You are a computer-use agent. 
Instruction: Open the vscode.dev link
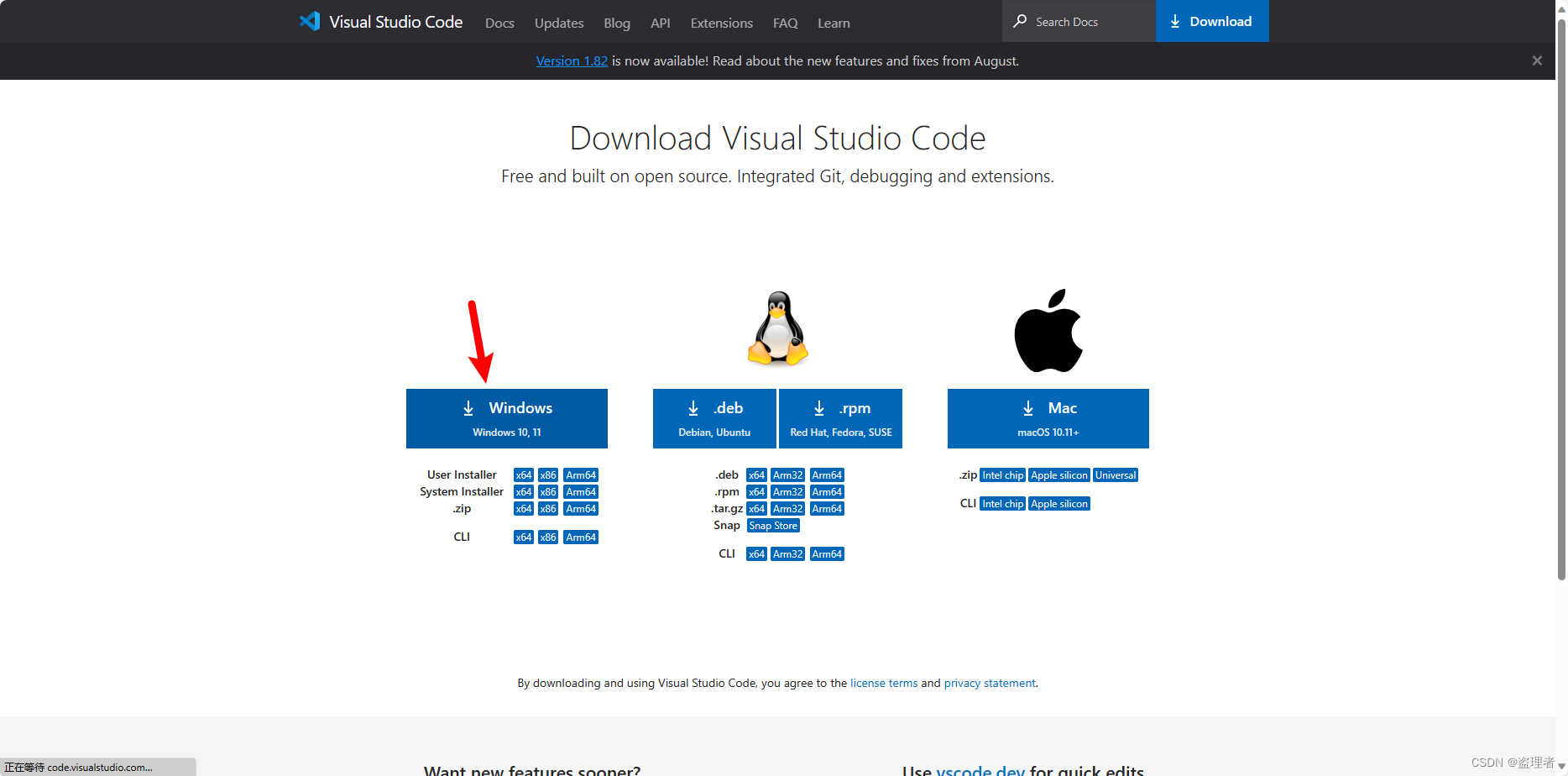tap(980, 770)
